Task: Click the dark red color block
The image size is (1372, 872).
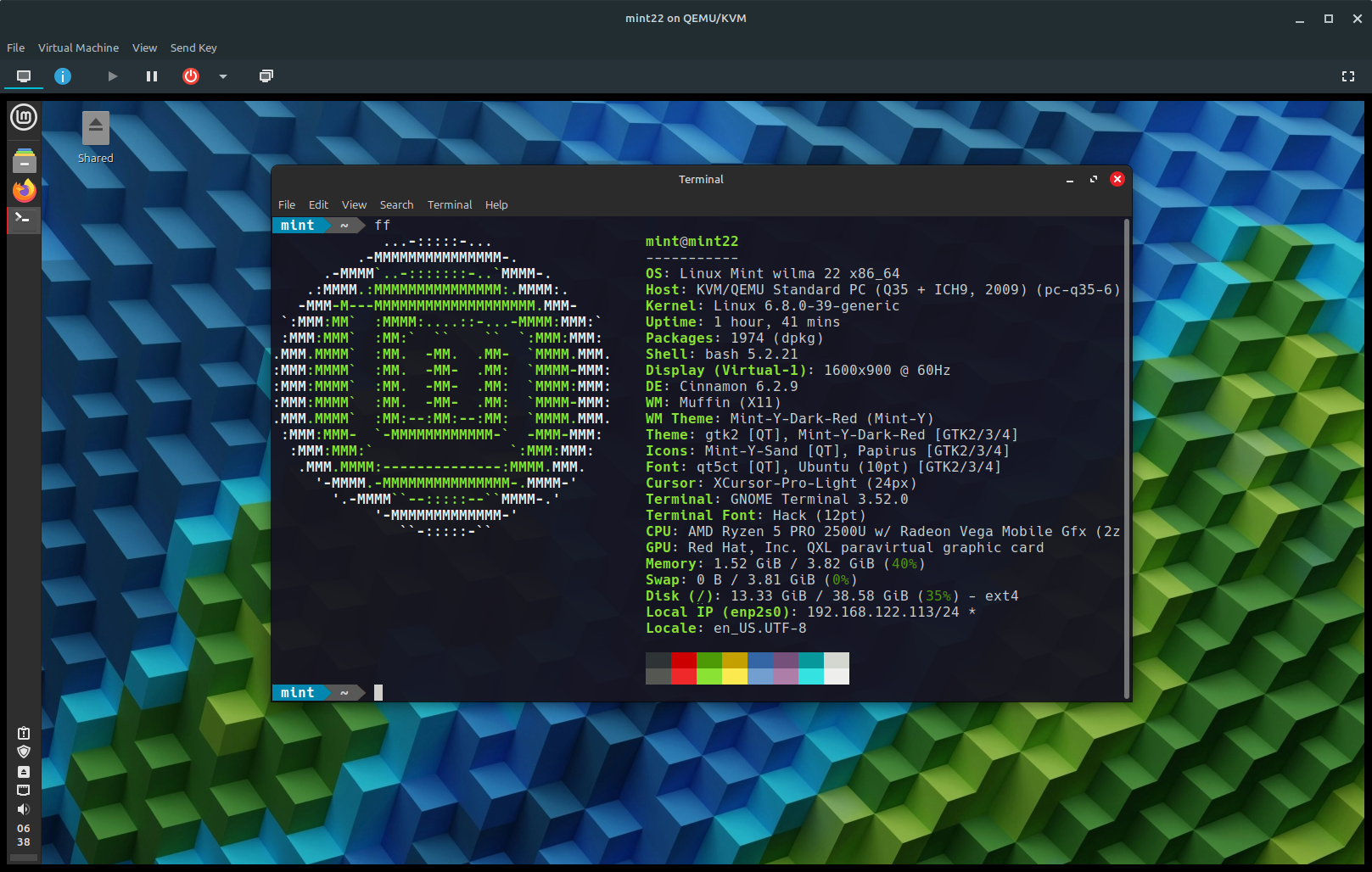Action: tap(684, 661)
